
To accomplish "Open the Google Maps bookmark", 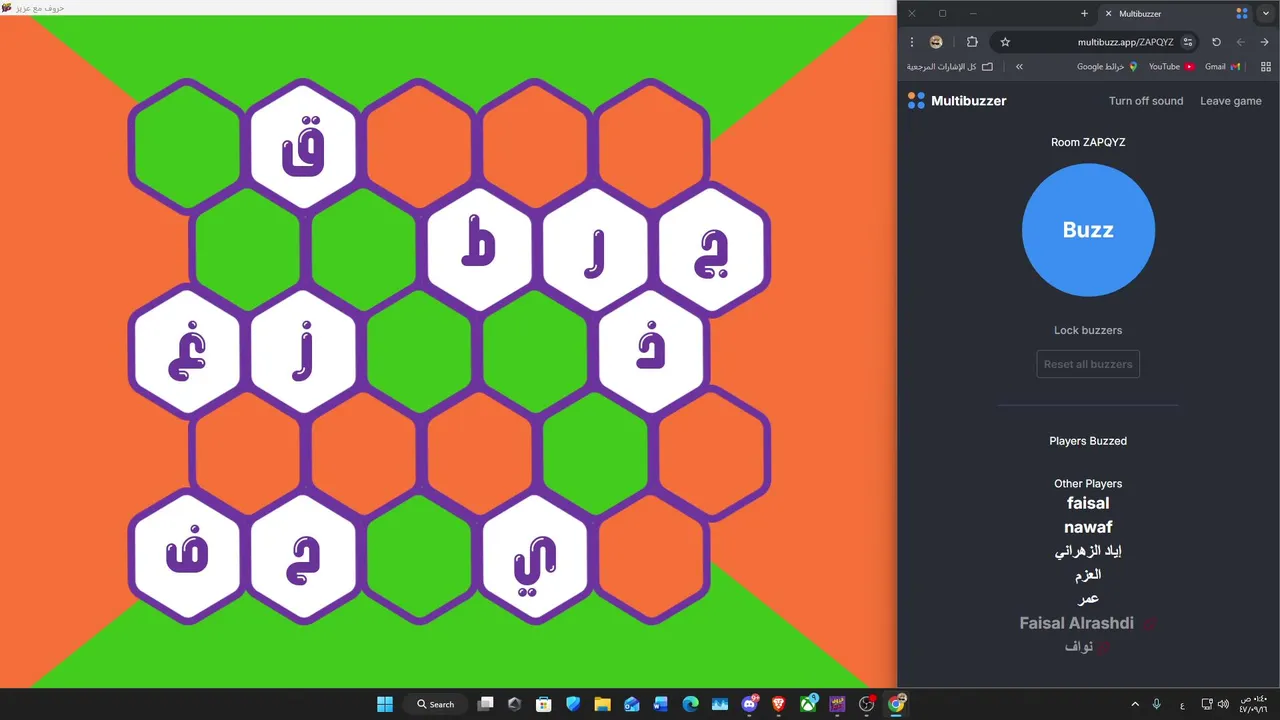I will point(1107,67).
